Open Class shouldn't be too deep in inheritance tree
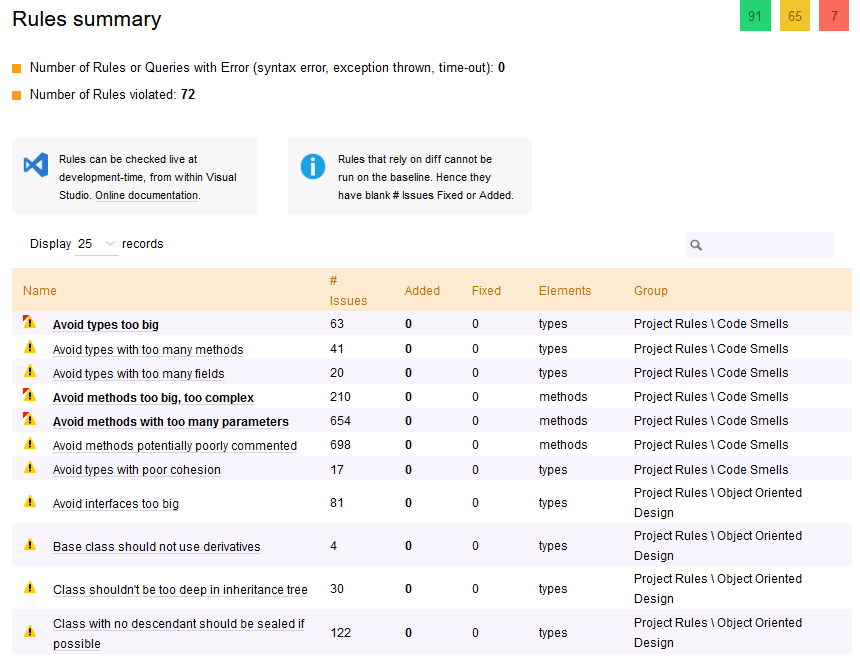Image resolution: width=860 pixels, height=661 pixels. point(180,590)
